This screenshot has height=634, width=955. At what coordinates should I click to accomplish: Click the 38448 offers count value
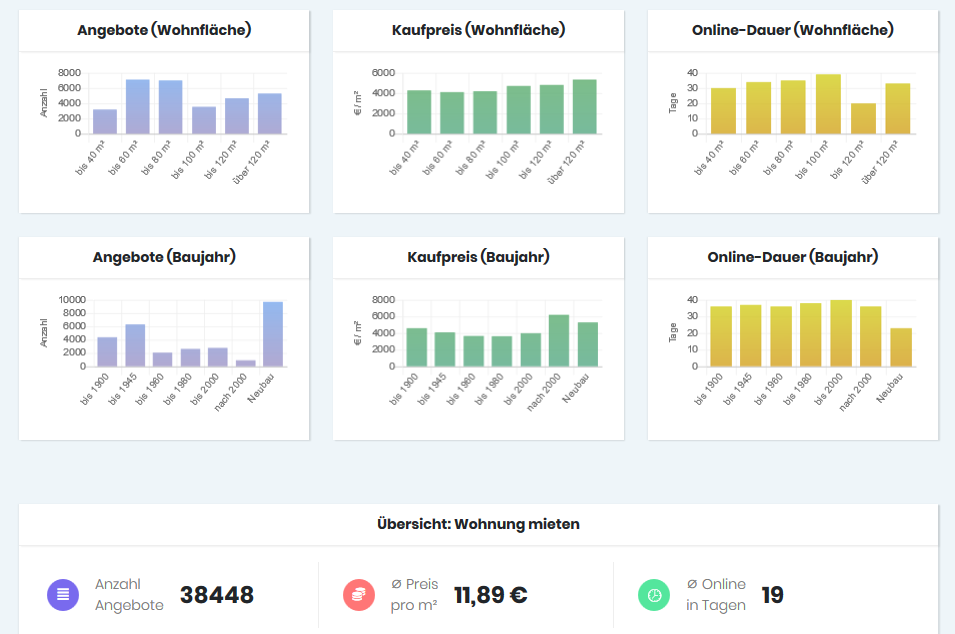(217, 595)
